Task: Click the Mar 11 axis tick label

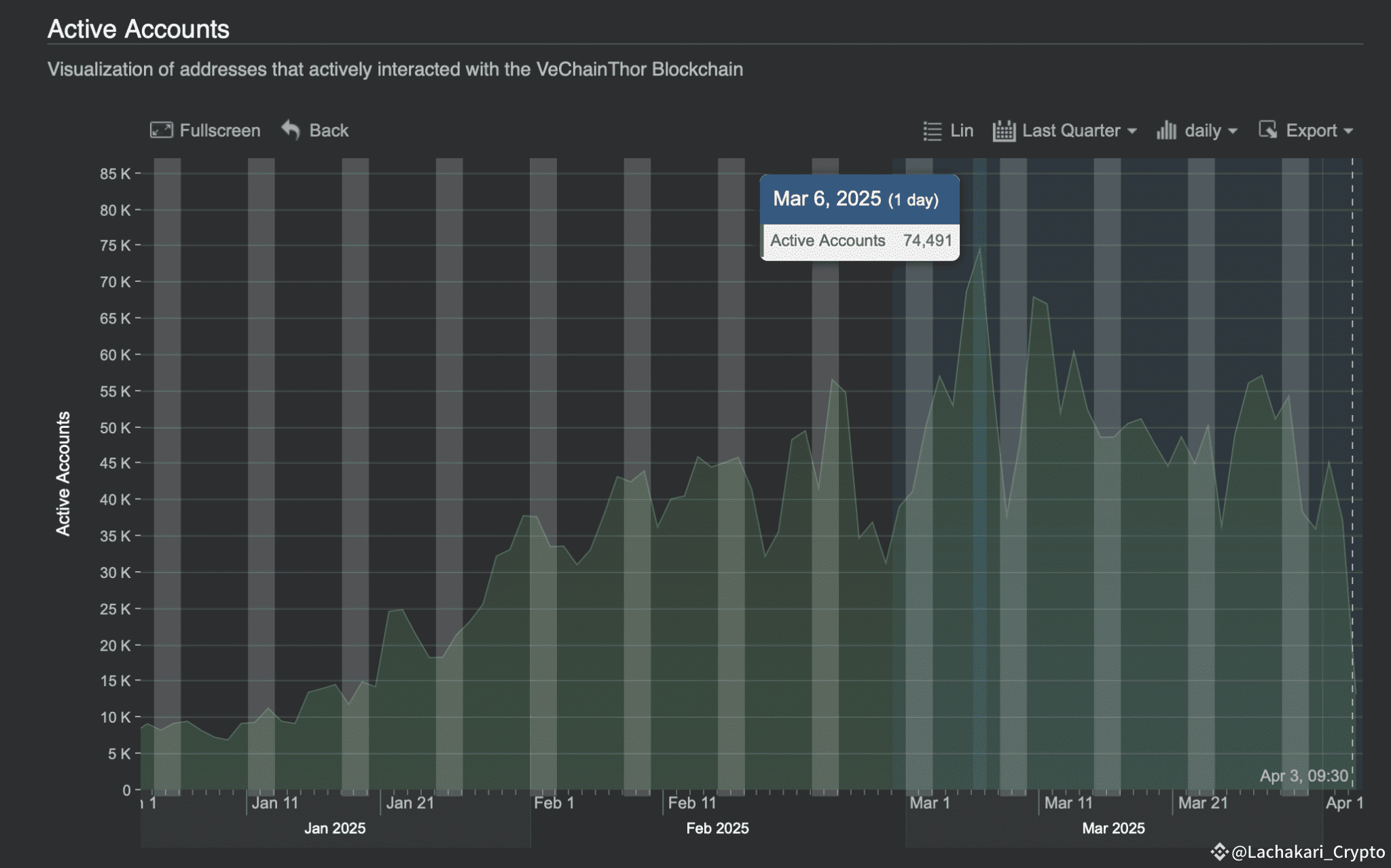Action: (x=1068, y=803)
